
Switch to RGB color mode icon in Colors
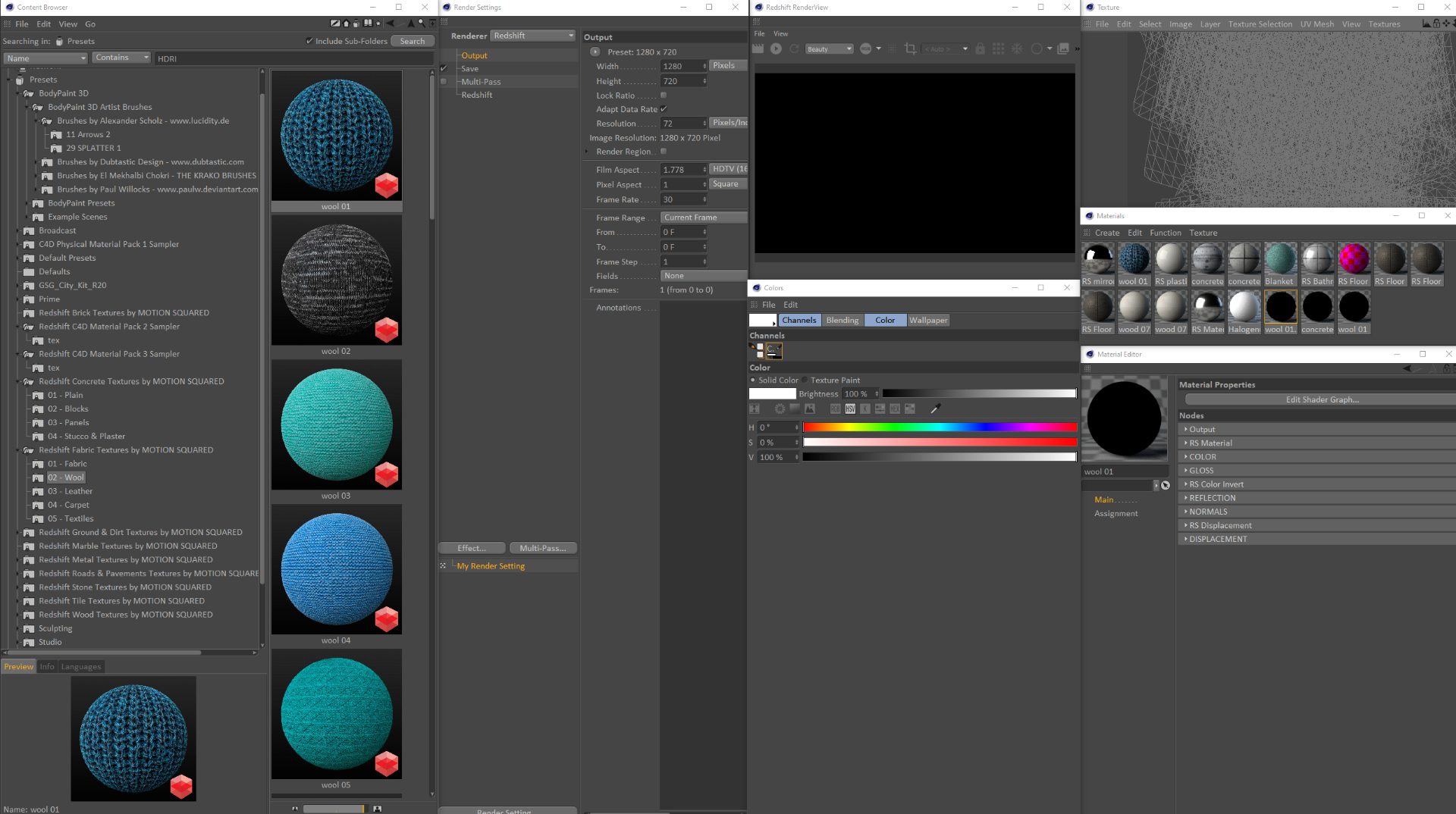[x=835, y=409]
